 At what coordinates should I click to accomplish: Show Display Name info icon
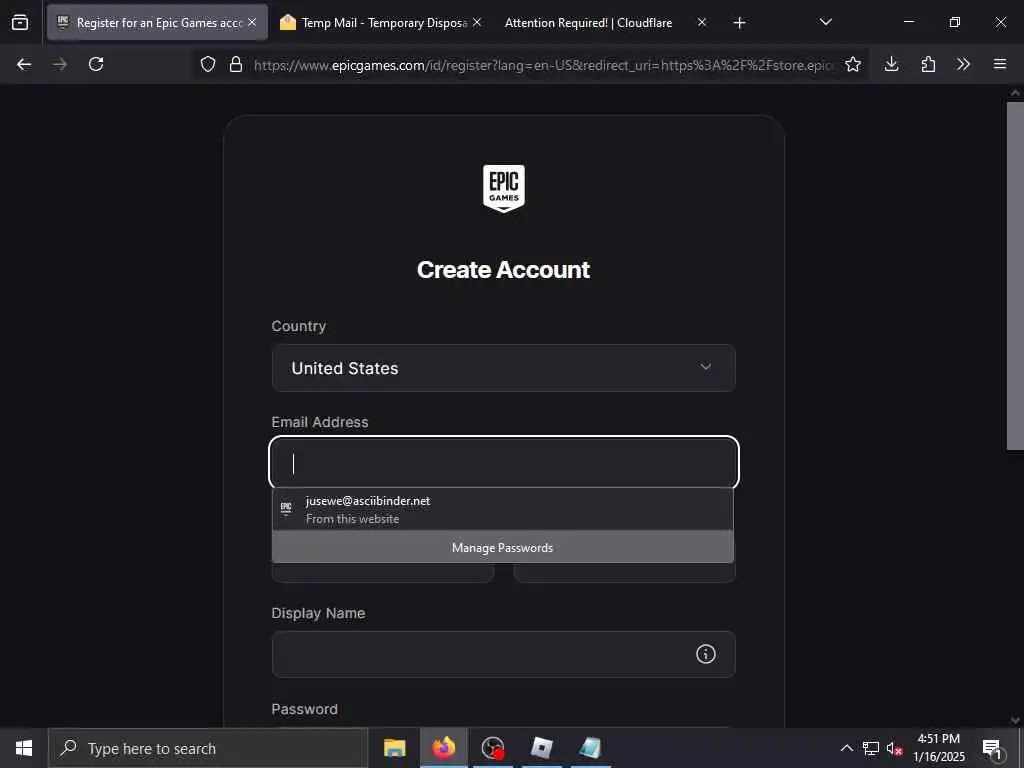(x=705, y=654)
